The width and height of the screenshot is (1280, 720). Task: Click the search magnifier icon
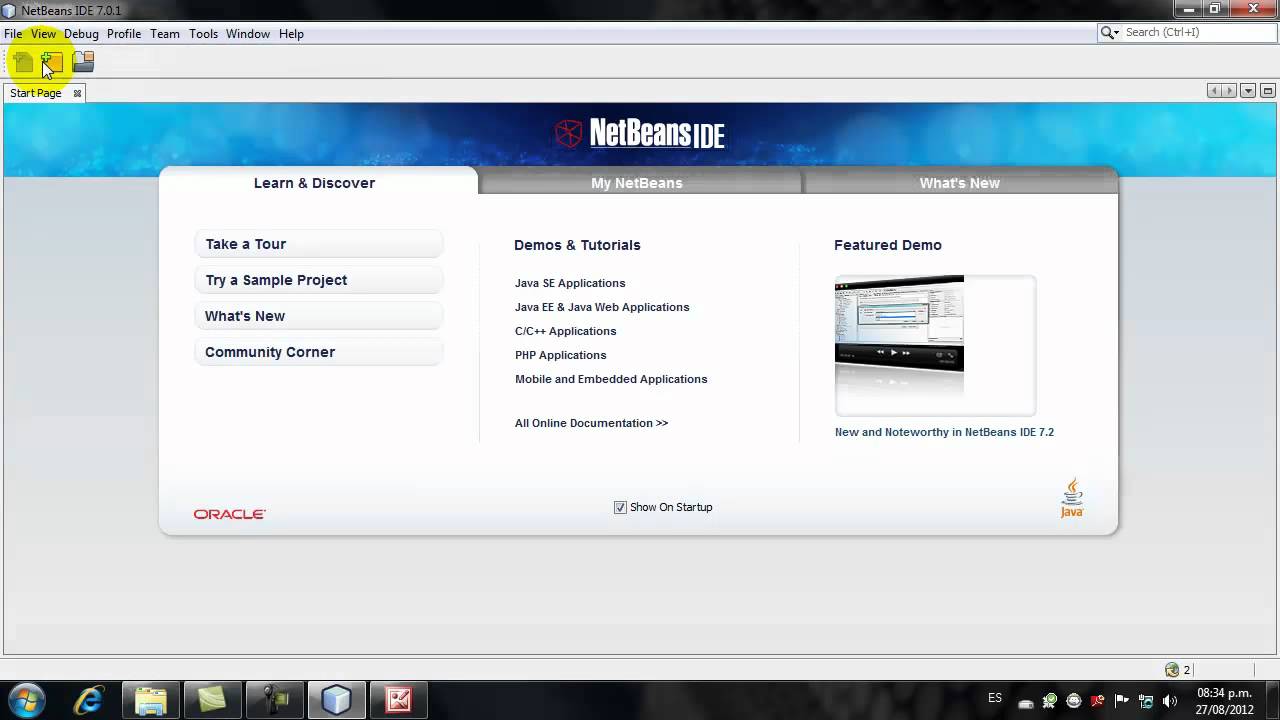1108,33
